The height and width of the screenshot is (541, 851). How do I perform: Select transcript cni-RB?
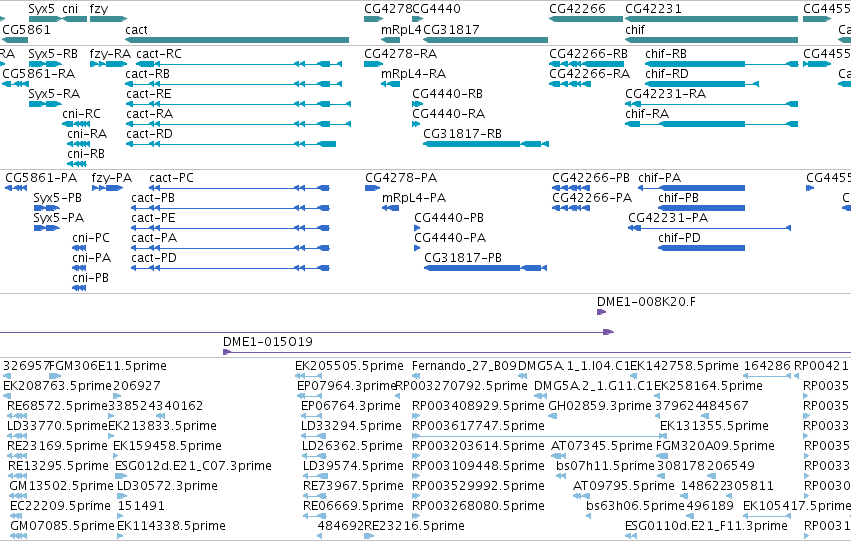point(77,164)
